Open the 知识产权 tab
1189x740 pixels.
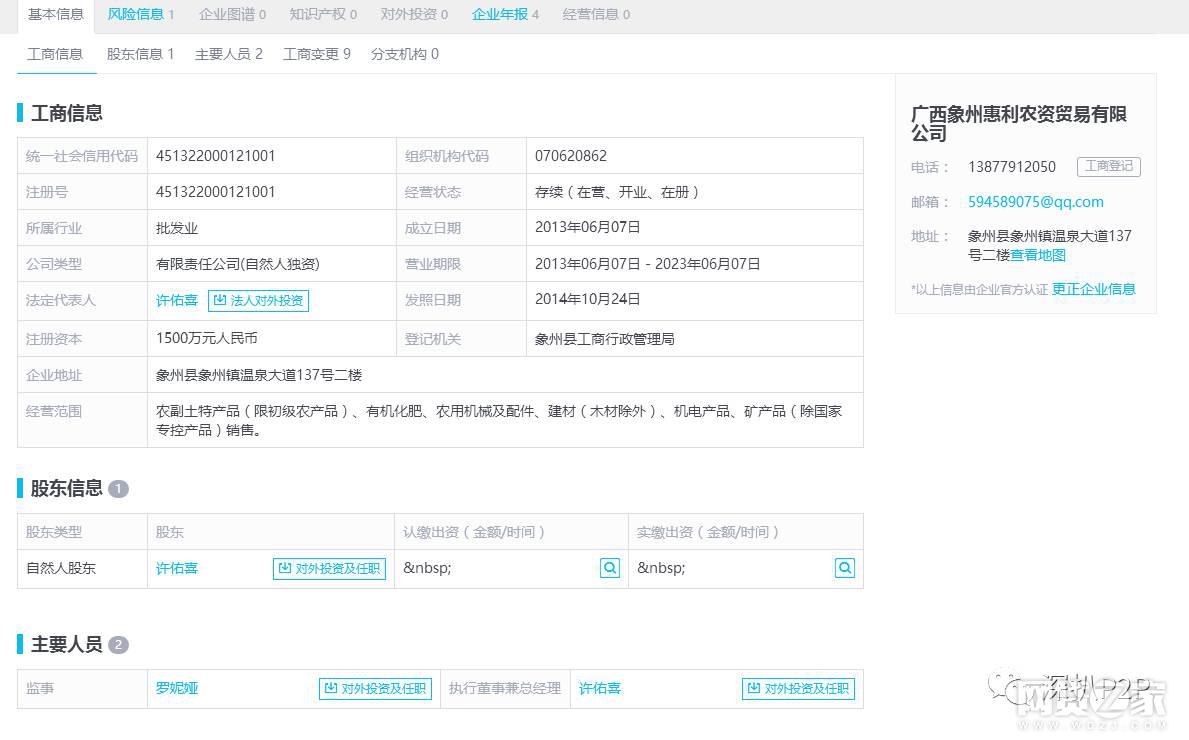point(322,14)
